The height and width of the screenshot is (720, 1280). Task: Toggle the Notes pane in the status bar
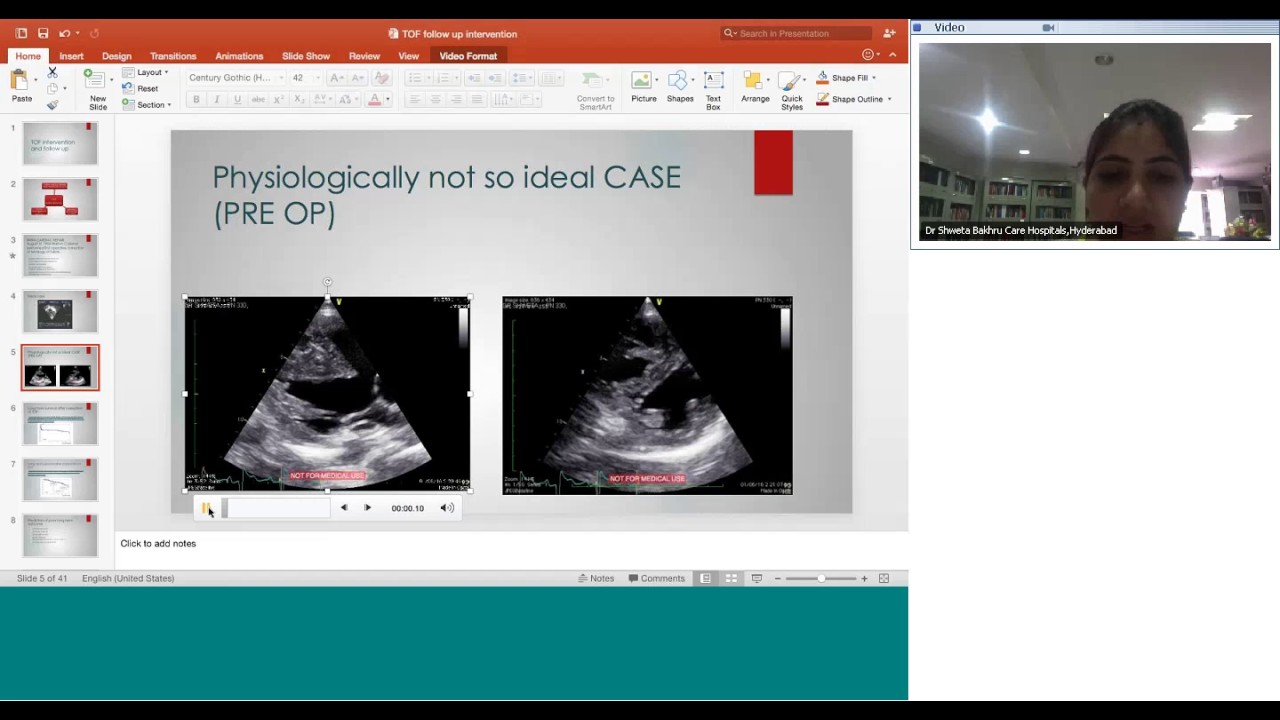coord(596,578)
